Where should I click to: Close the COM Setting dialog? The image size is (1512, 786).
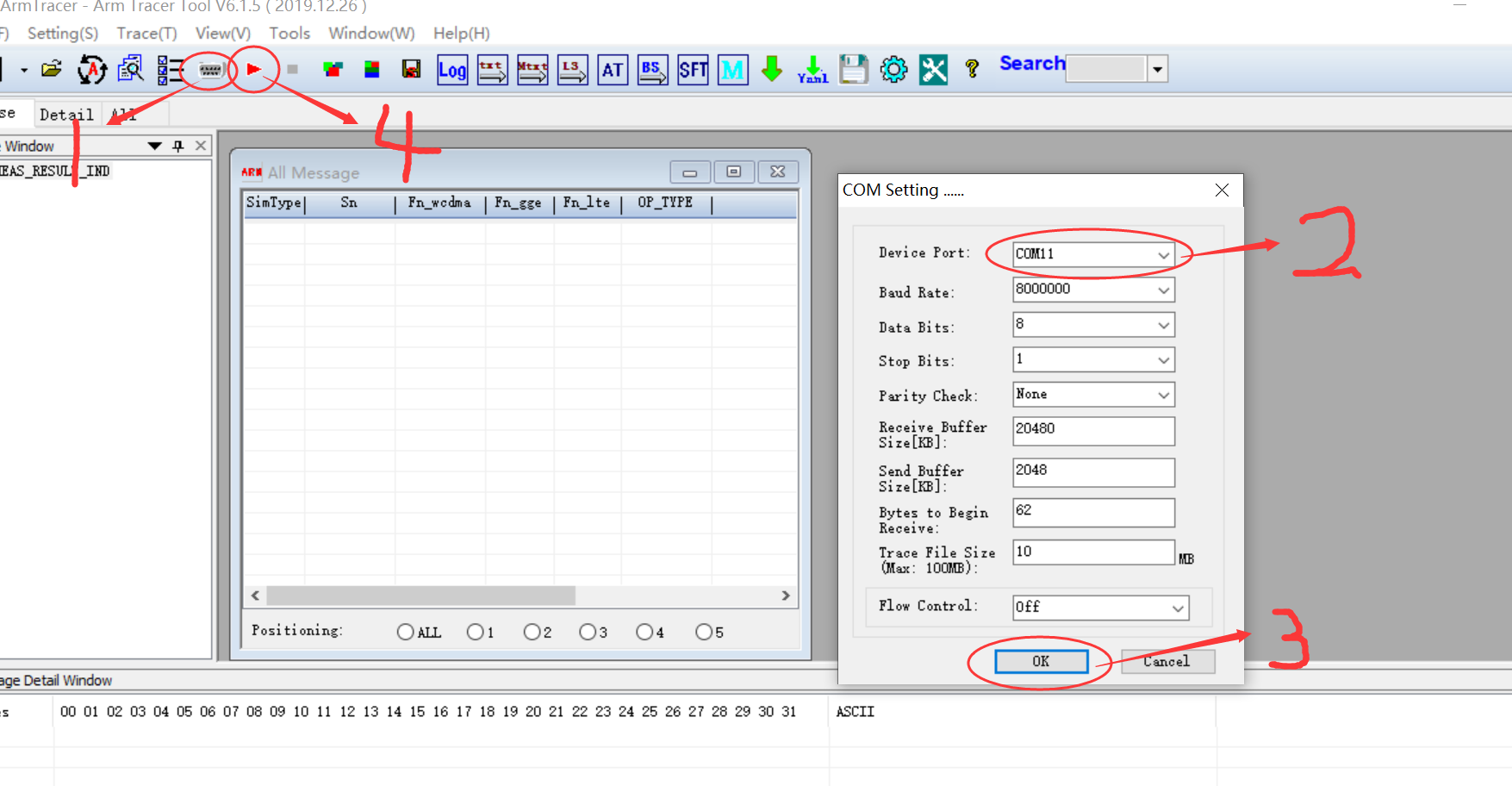click(x=1222, y=190)
